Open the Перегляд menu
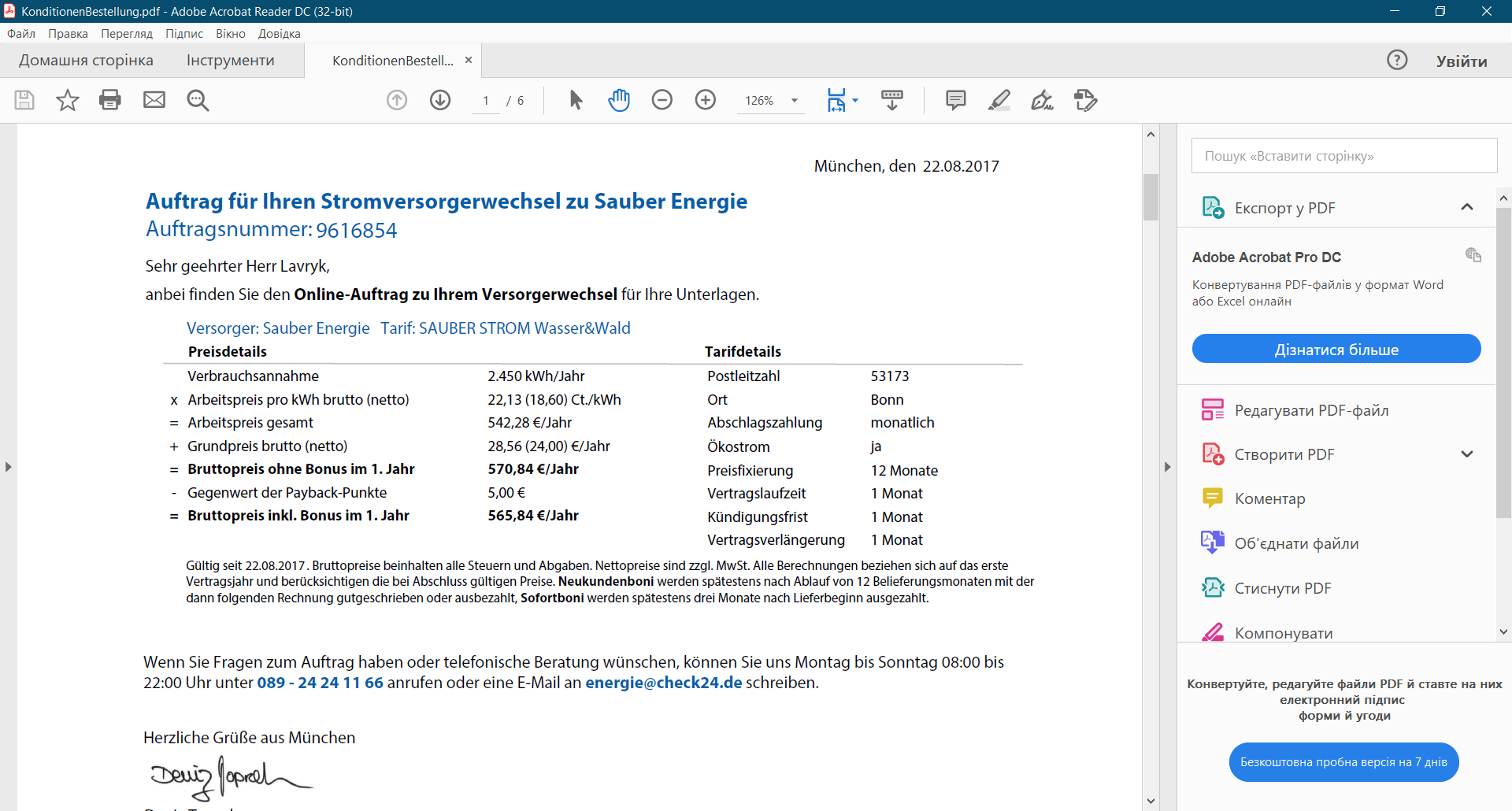 pos(127,34)
